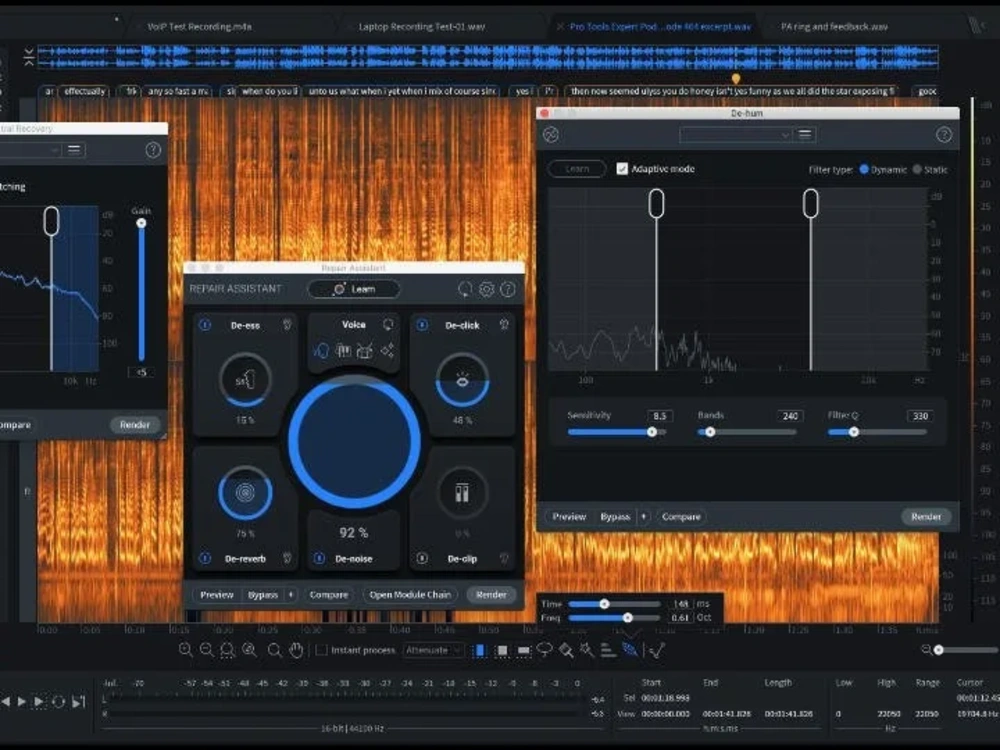Click the Repair Assistant settings gear
Viewport: 1000px width, 750px height.
[x=486, y=289]
